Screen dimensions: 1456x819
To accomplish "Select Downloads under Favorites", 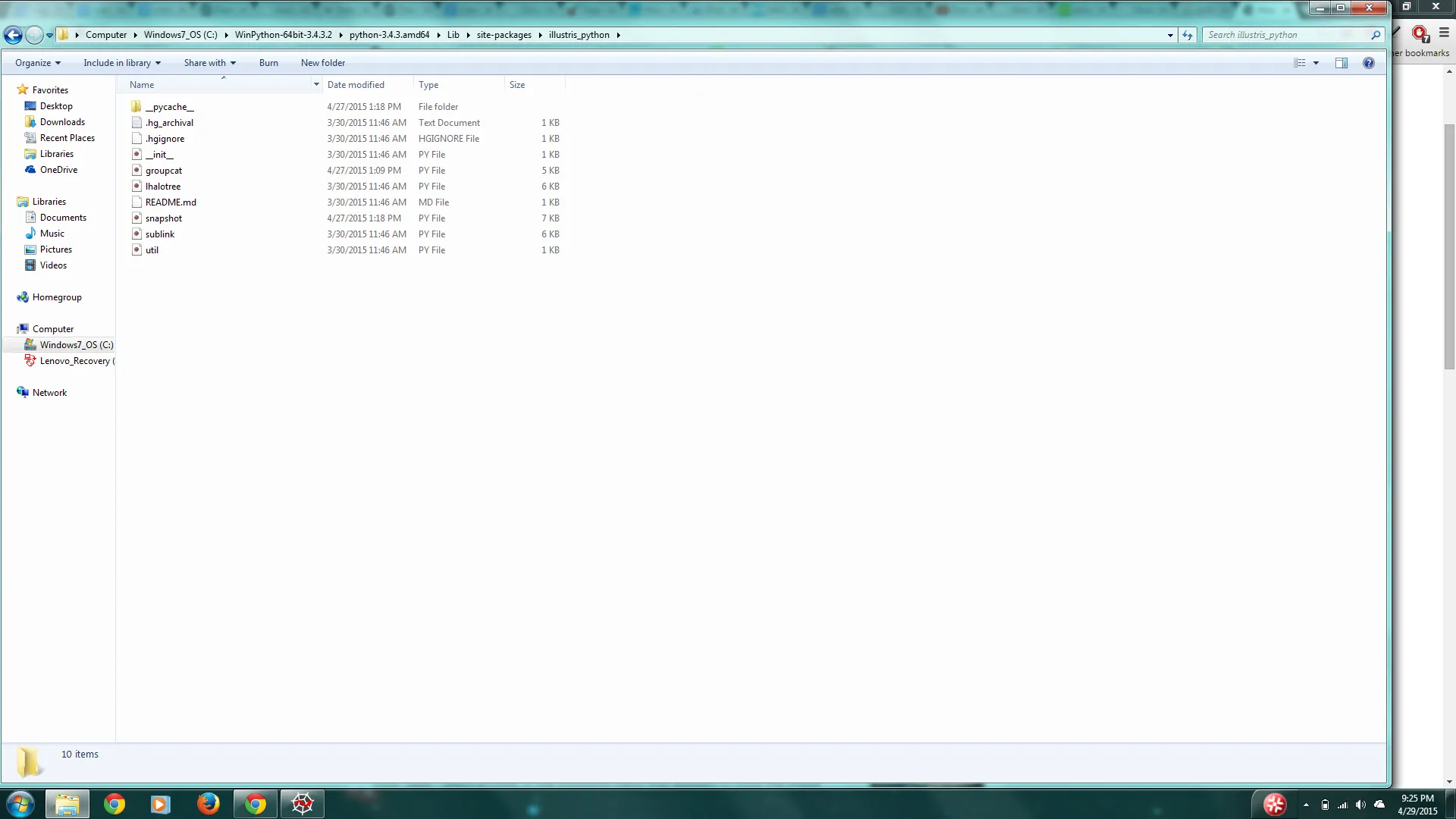I will tap(62, 122).
